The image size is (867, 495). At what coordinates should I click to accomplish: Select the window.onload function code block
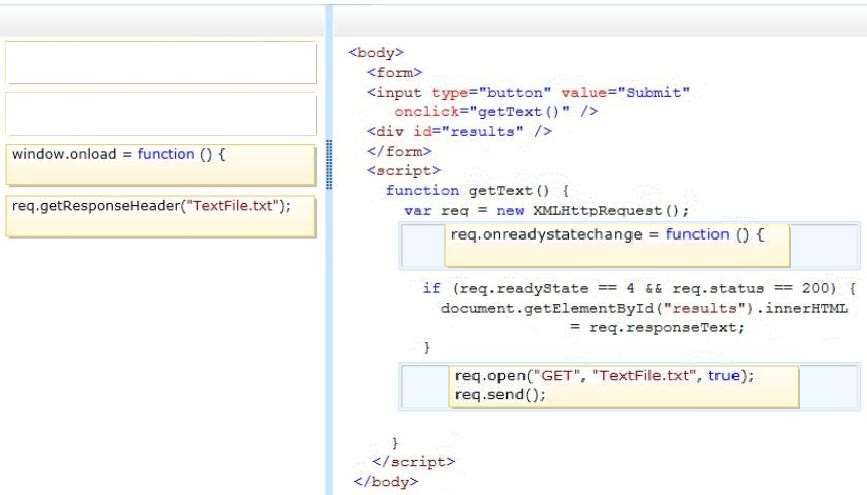click(160, 165)
